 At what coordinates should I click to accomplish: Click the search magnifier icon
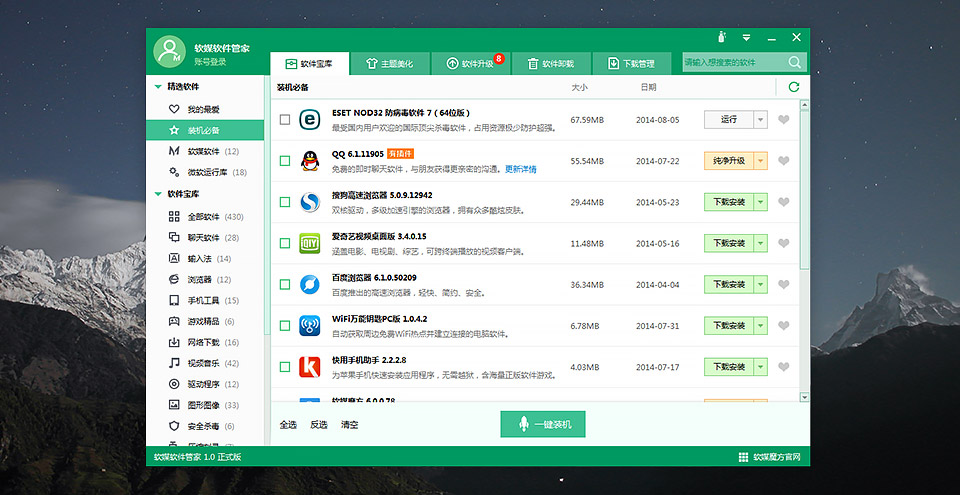click(x=794, y=62)
